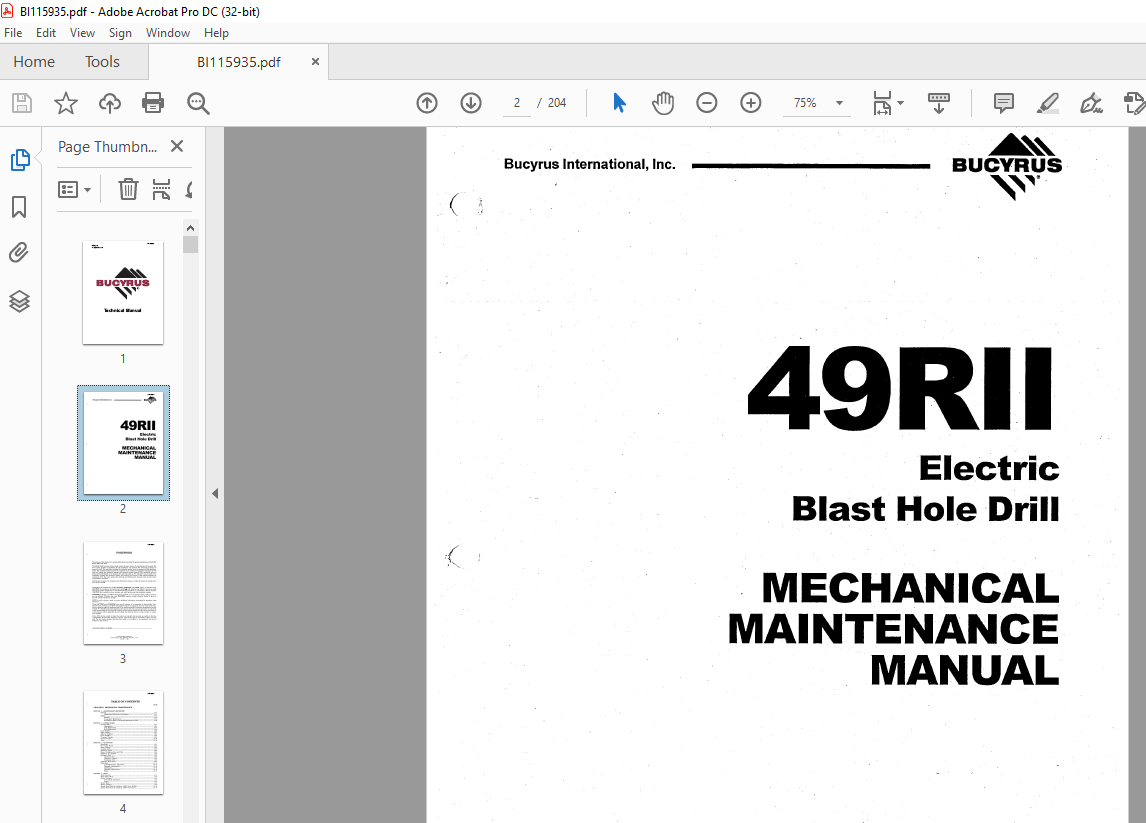Activate the Hand pan tool

663,103
